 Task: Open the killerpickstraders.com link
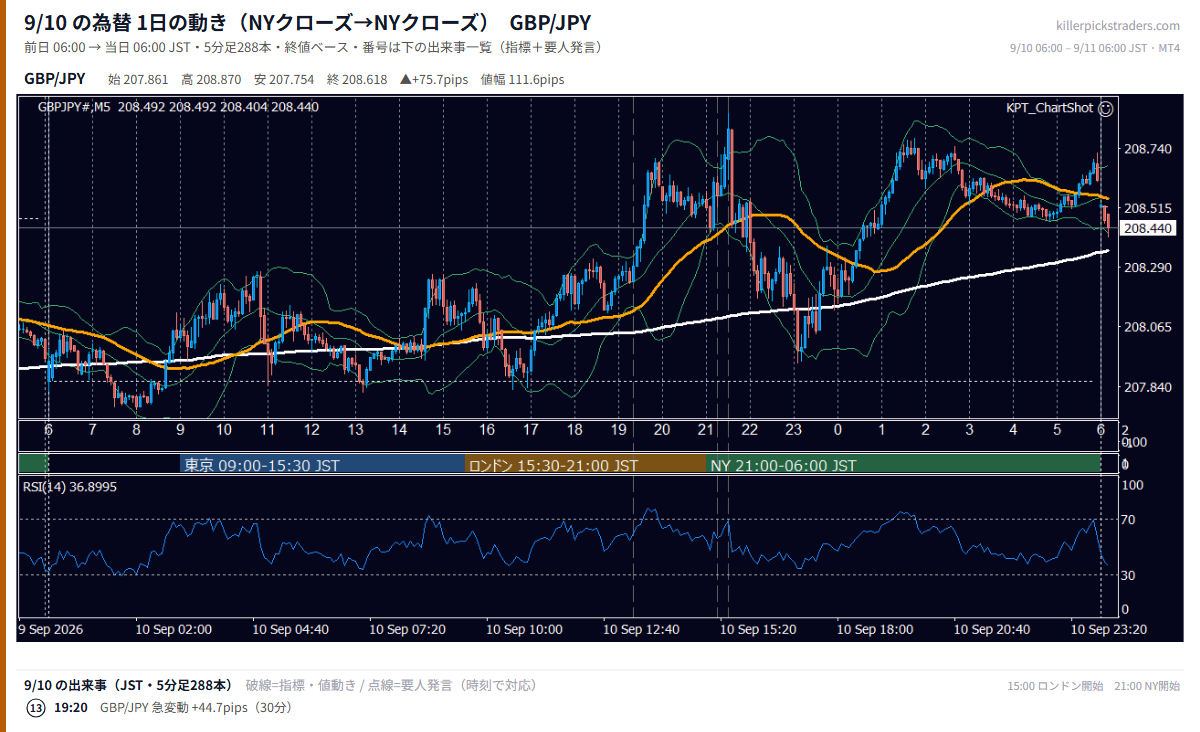1117,26
